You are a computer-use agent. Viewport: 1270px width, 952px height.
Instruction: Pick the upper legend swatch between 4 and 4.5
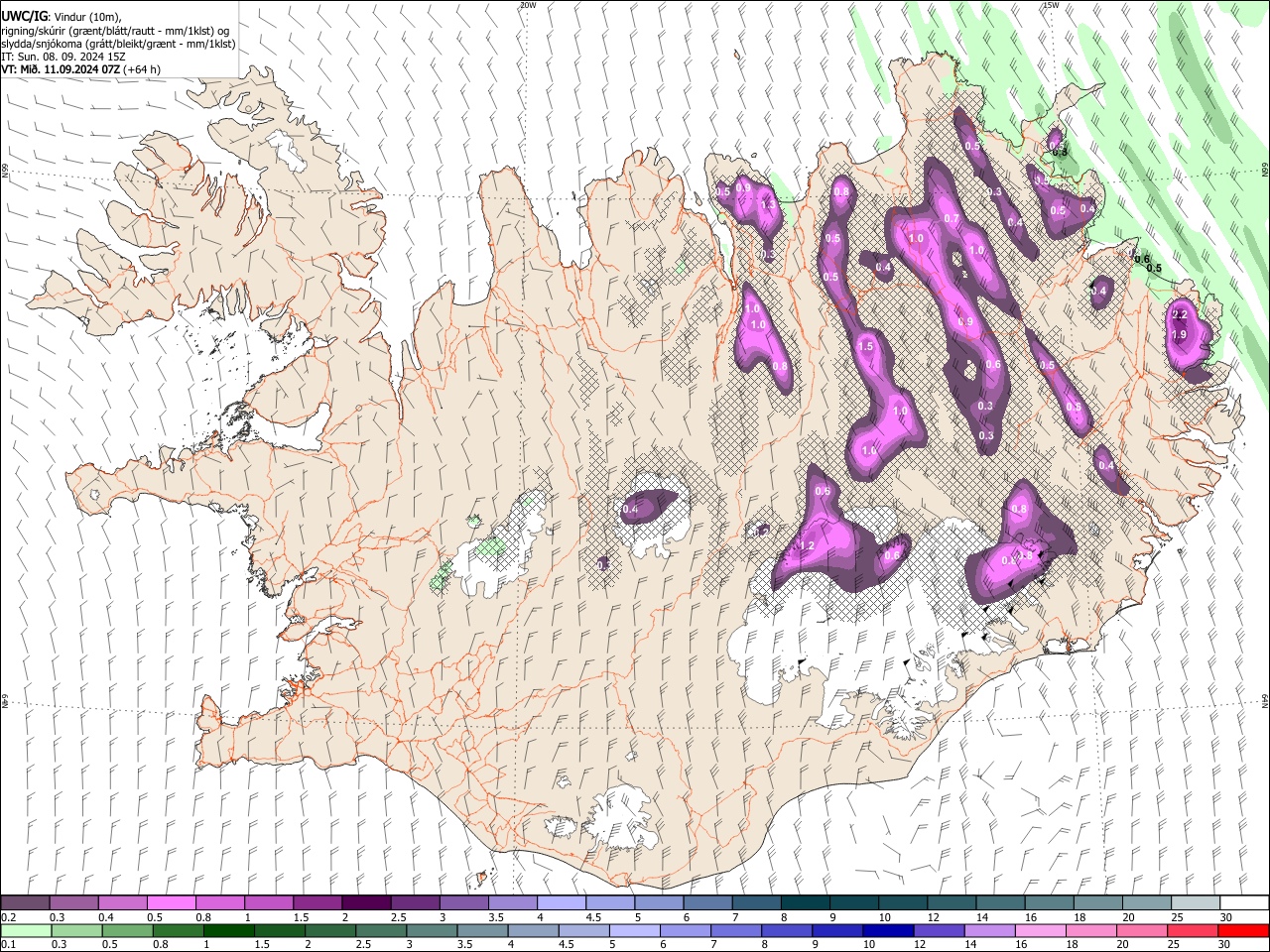(562, 902)
